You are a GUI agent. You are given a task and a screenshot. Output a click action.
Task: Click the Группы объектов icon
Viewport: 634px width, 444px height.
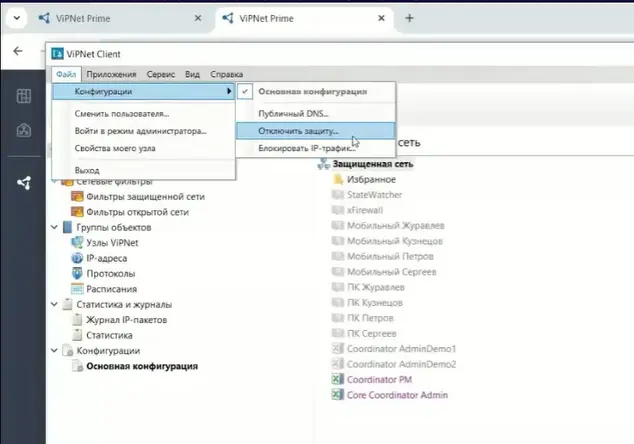(68, 227)
